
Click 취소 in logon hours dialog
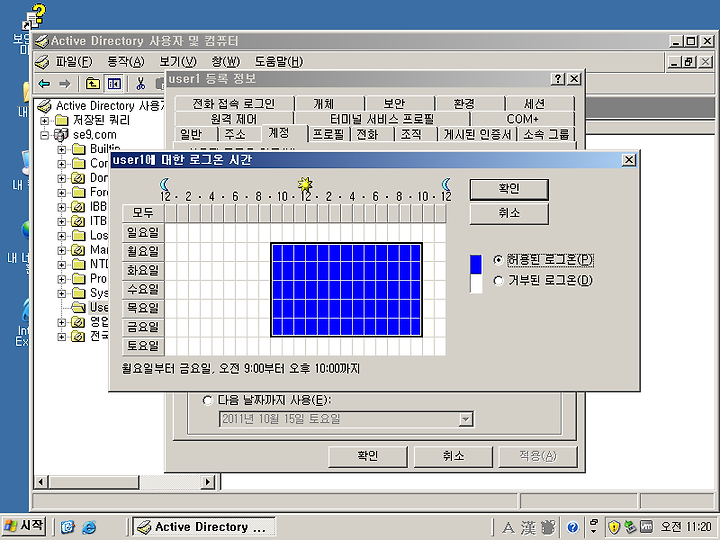(x=509, y=214)
